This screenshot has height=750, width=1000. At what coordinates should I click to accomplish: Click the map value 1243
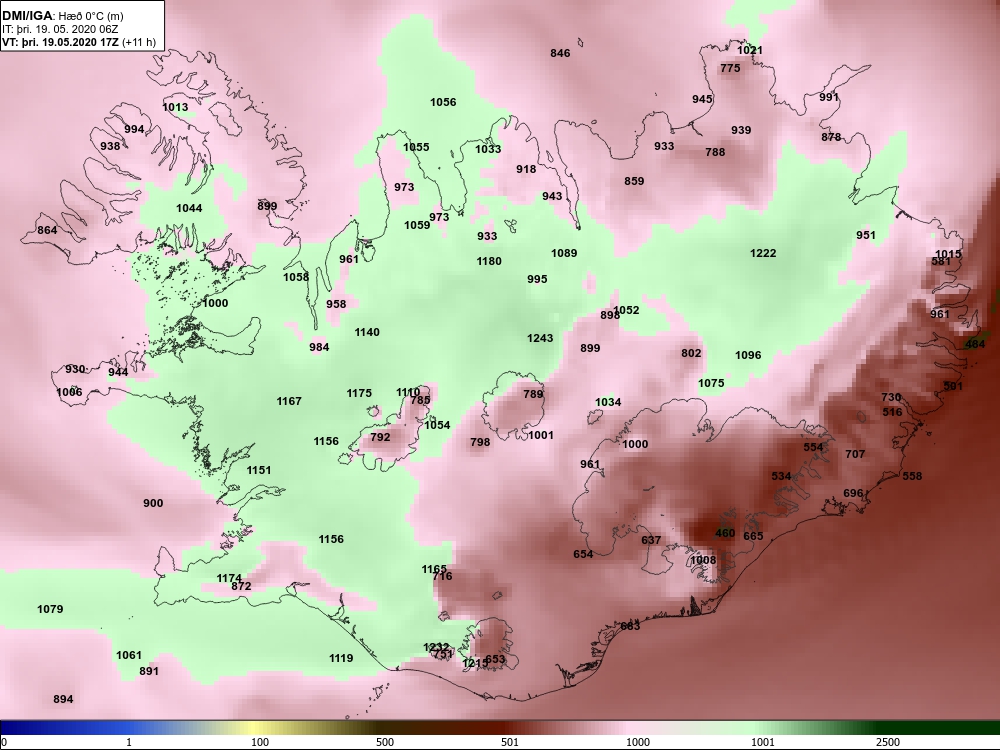[540, 338]
